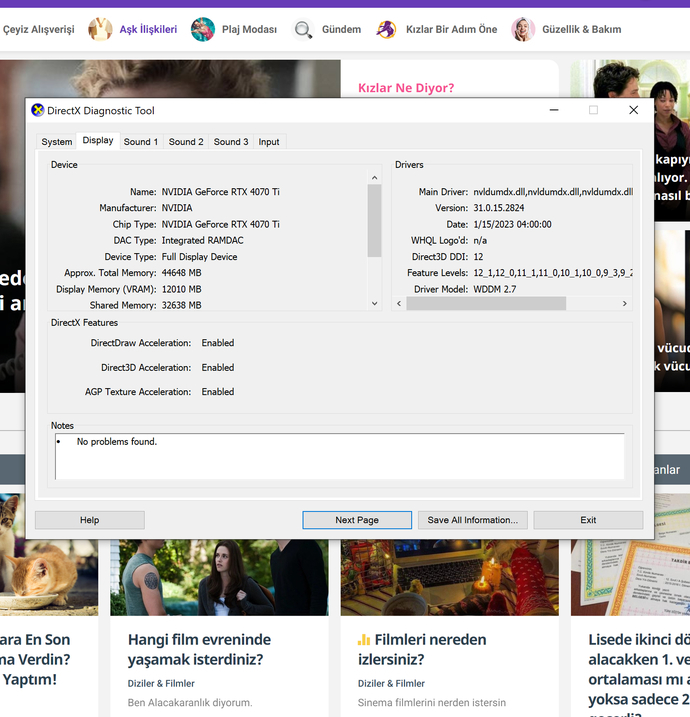Click Diziler & Filmler under Hangi film
Image resolution: width=690 pixels, height=717 pixels.
click(161, 683)
